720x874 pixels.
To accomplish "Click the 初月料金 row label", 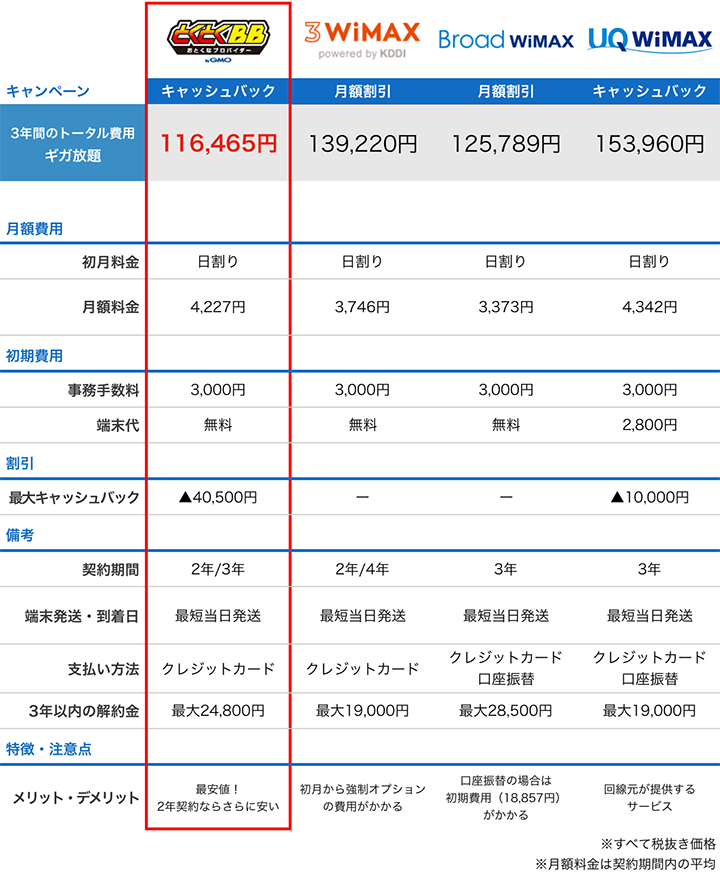I will (110, 262).
